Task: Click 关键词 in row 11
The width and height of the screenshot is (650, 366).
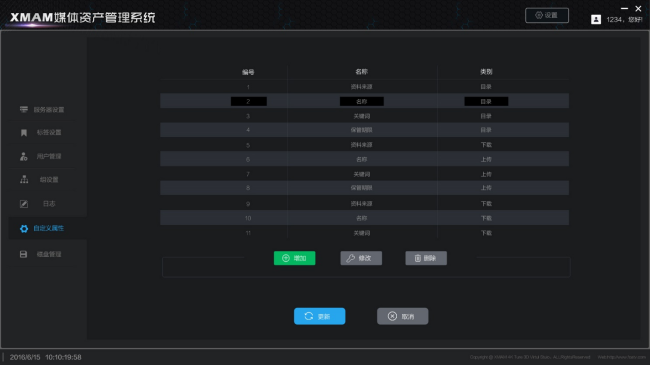Action: [x=361, y=233]
